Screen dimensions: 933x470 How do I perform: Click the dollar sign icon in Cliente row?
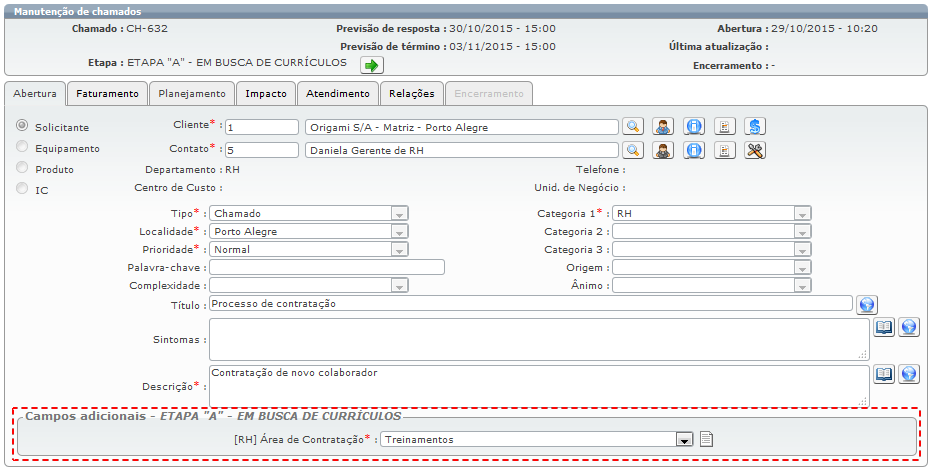tap(755, 126)
